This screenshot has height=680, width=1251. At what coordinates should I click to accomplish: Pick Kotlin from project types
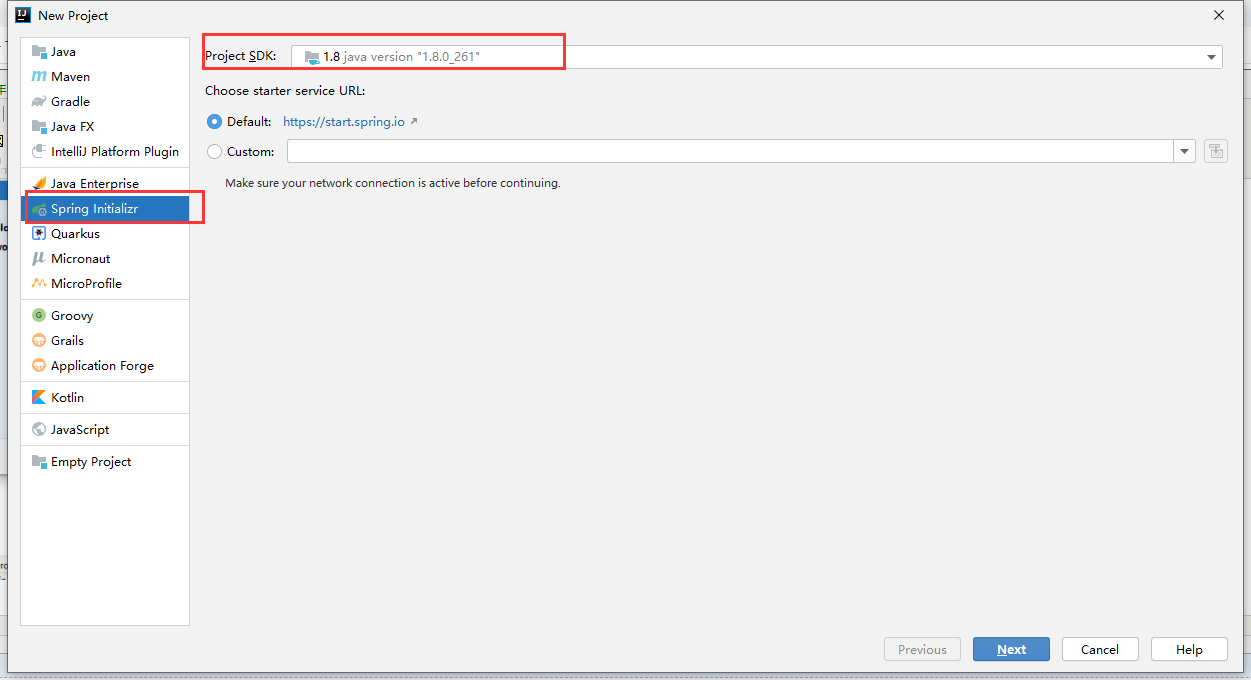[105, 398]
